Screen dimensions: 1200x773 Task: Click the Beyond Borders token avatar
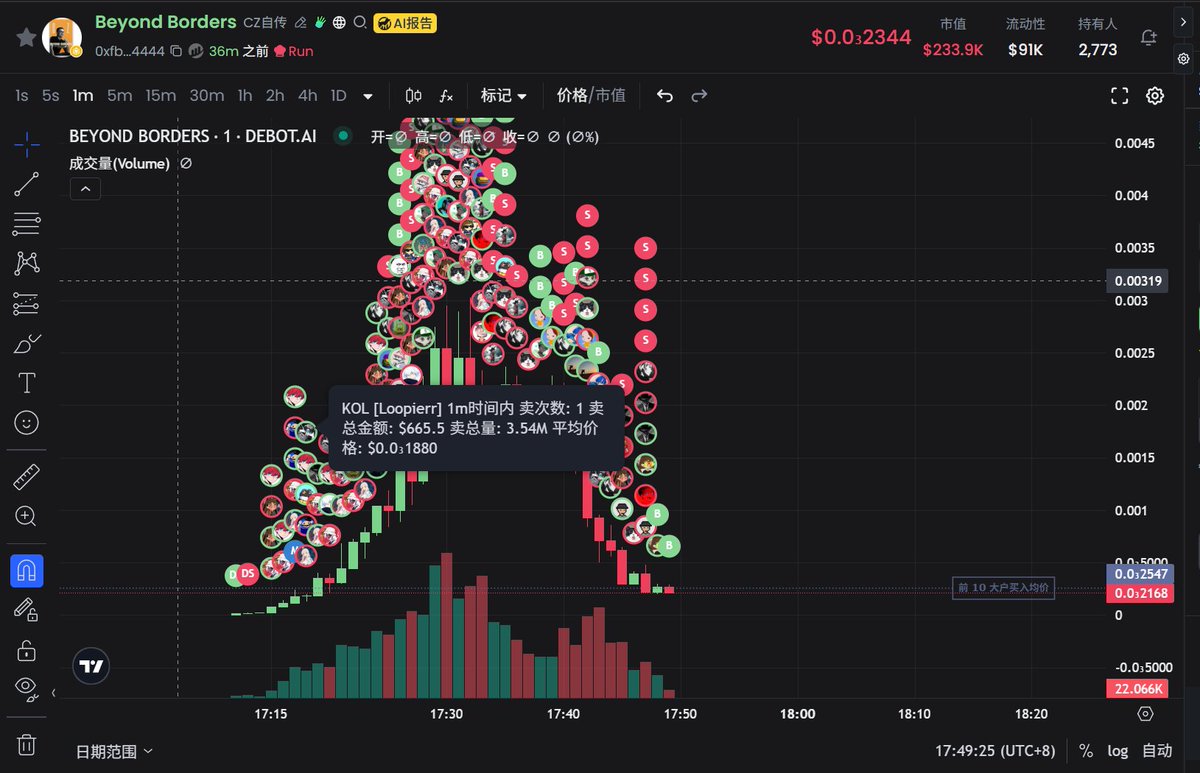coord(62,37)
